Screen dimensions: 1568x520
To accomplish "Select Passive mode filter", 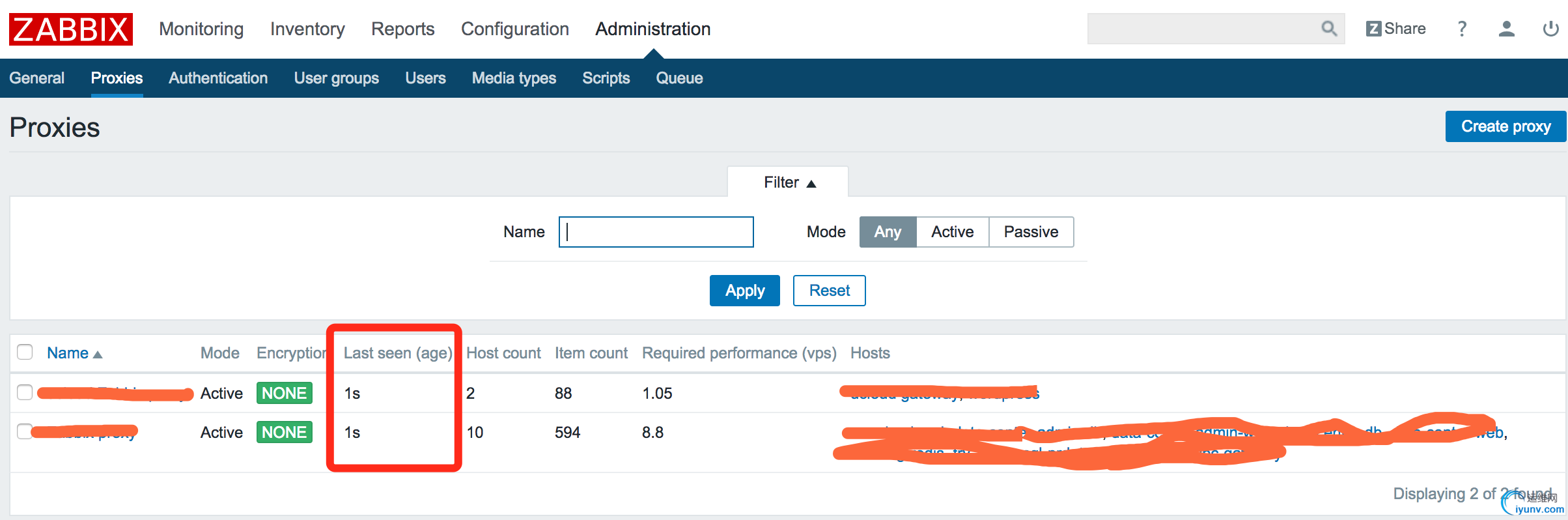I will tap(1031, 232).
